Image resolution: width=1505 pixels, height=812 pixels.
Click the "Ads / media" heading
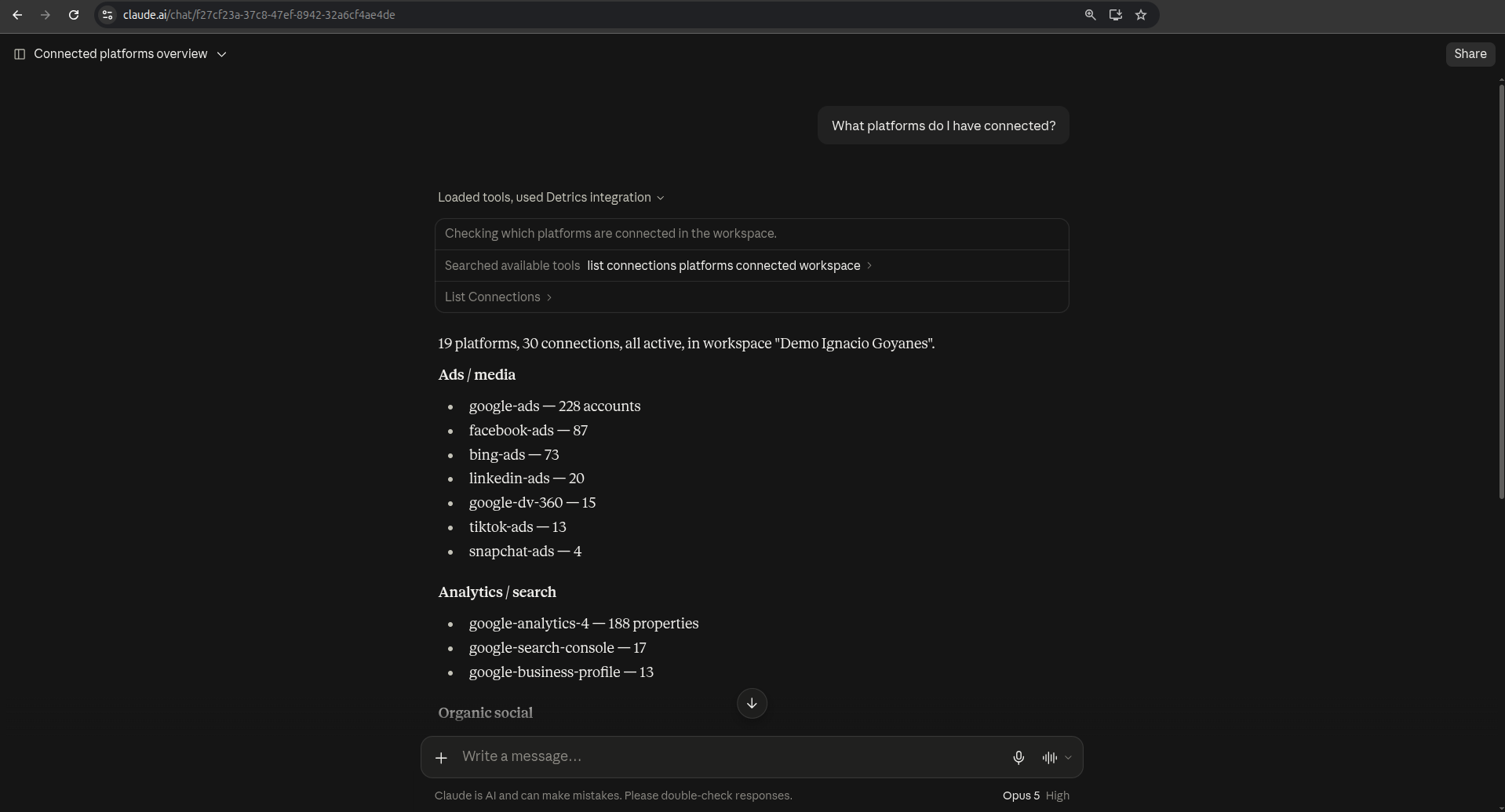click(477, 375)
